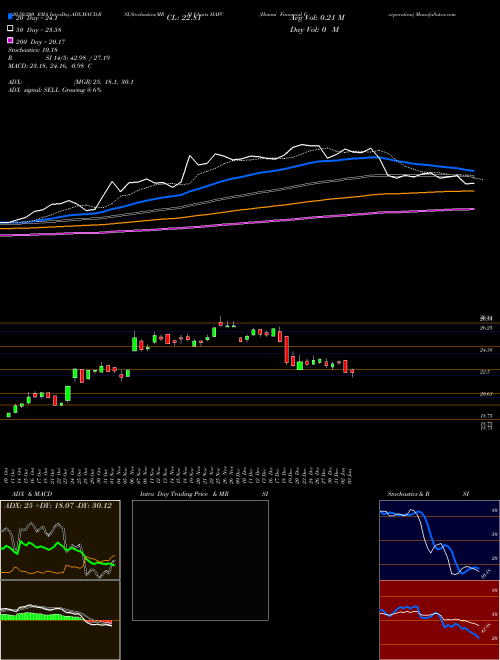Click the 24.38 price axis label
The image size is (500, 660).
pyautogui.click(x=487, y=350)
